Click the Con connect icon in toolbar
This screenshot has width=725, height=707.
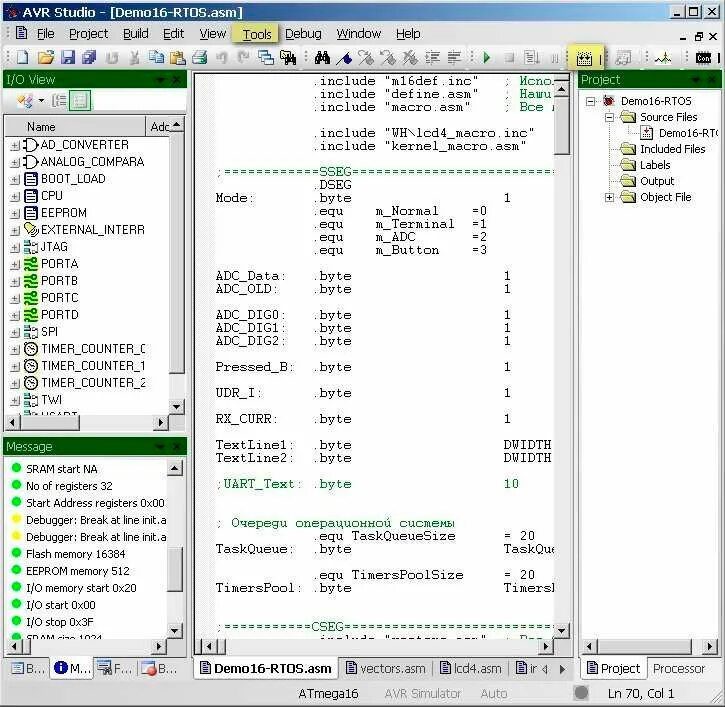[703, 57]
